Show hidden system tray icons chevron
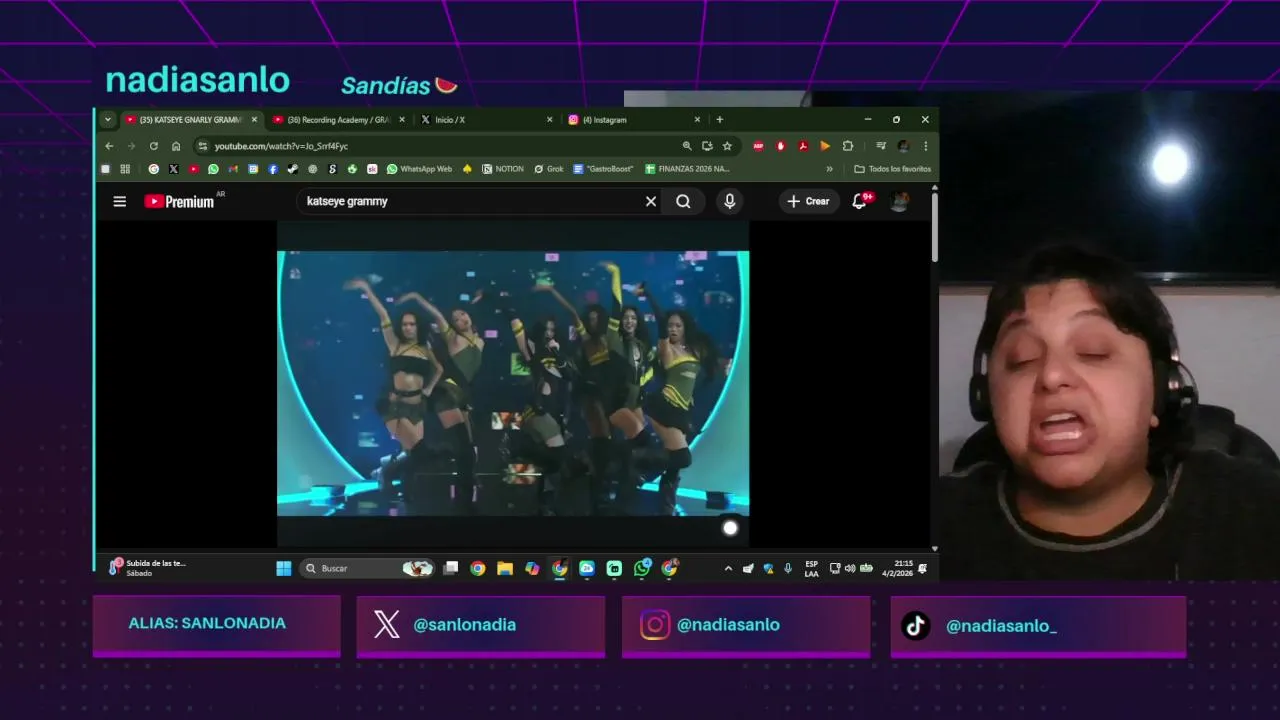This screenshot has width=1280, height=720. 728,568
